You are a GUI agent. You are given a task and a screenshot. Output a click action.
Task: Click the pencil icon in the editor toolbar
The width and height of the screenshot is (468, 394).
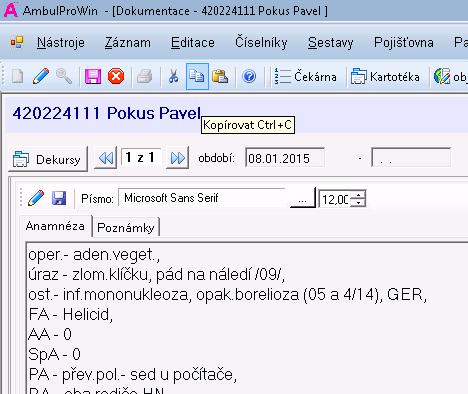[x=36, y=198]
